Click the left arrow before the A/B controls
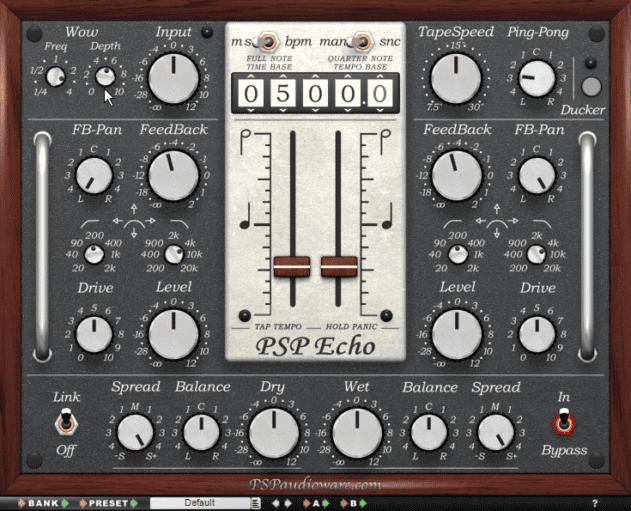 point(276,503)
